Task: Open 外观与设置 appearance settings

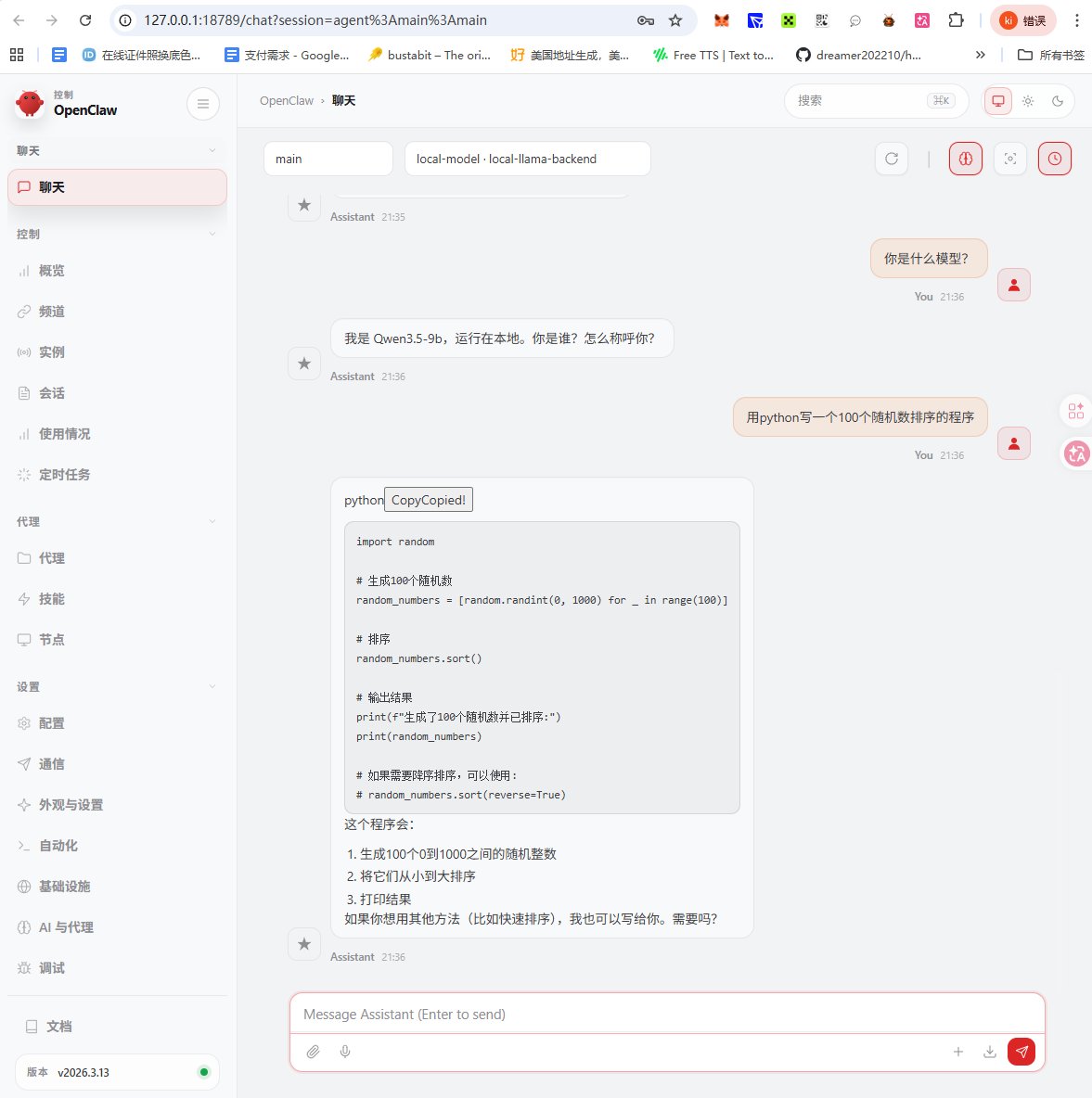Action: tap(117, 805)
